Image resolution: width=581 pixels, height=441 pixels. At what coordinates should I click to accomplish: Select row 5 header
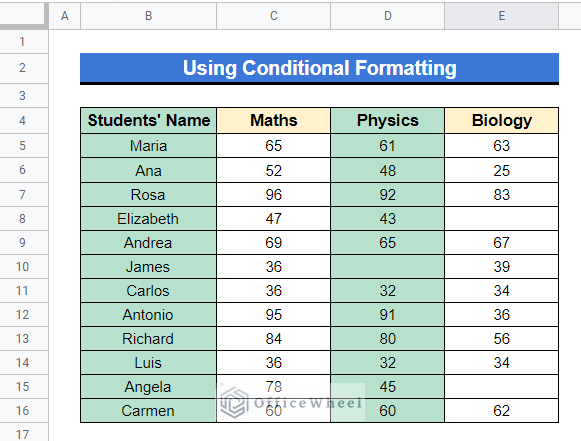[24, 146]
